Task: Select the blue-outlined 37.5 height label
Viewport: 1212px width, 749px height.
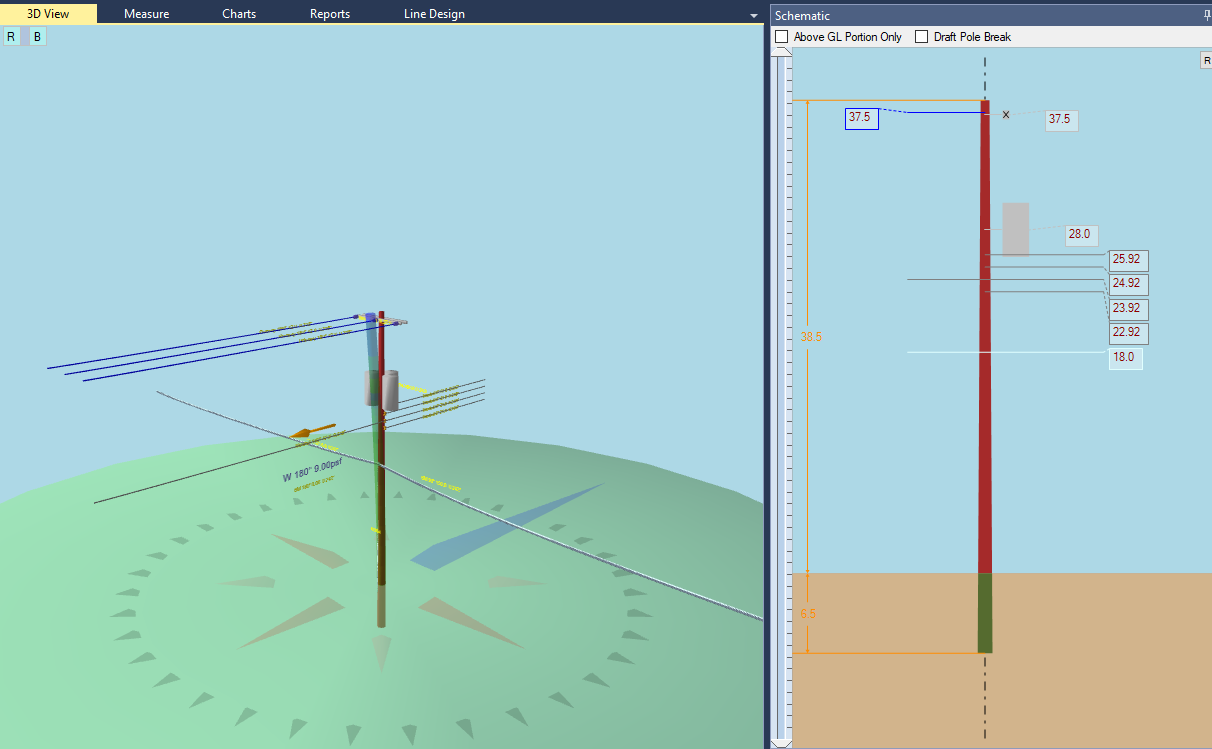Action: click(x=861, y=118)
